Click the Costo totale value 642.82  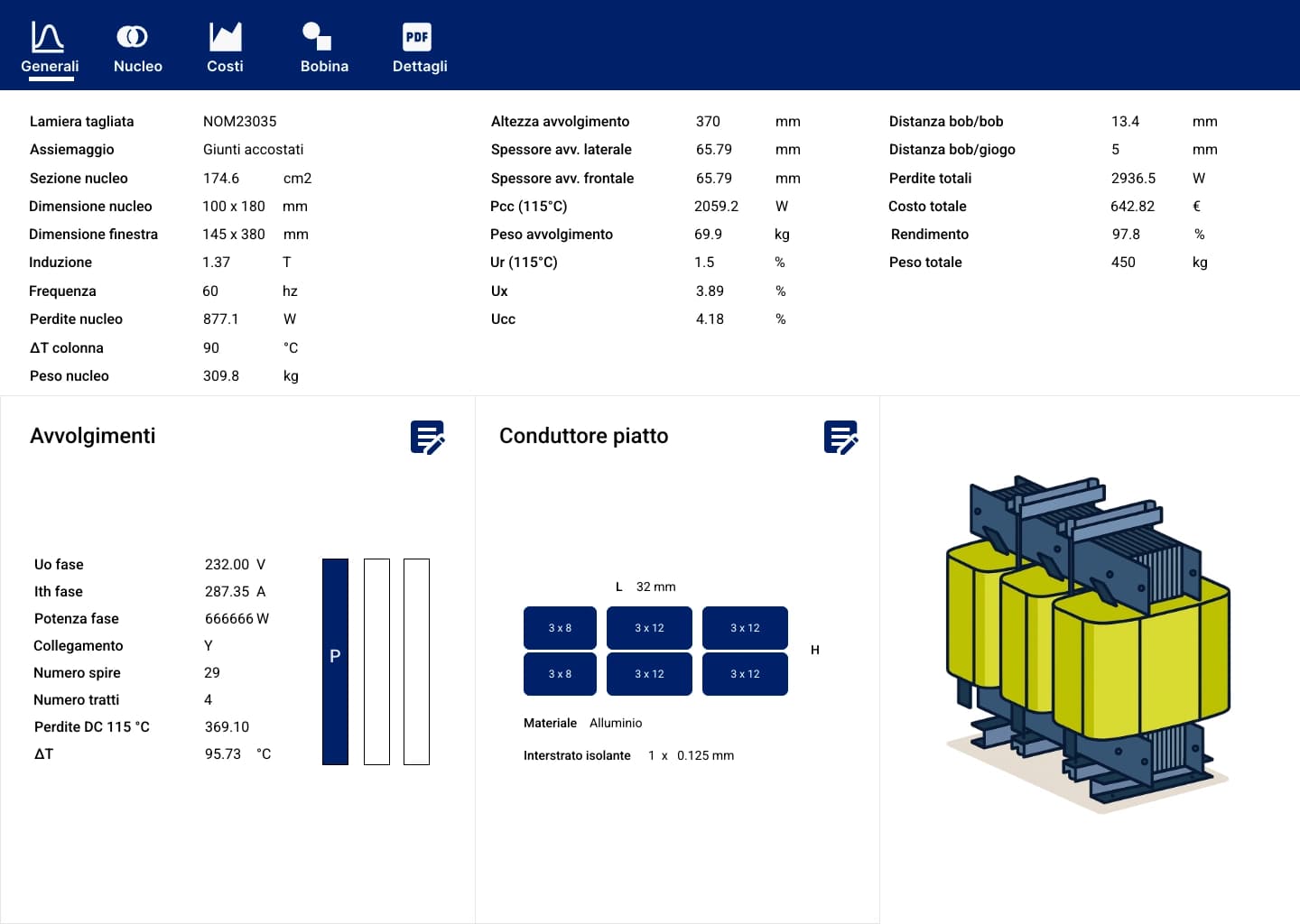(1132, 207)
